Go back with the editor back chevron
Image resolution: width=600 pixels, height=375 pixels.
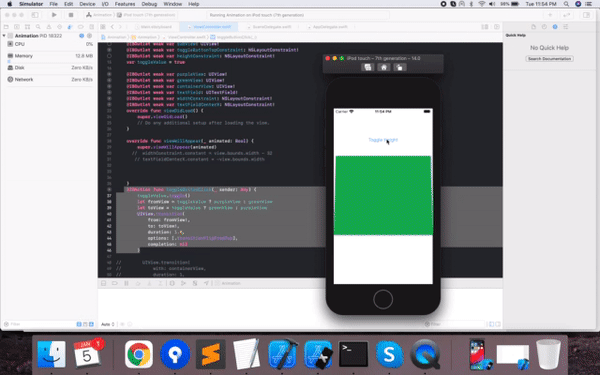coord(112,27)
